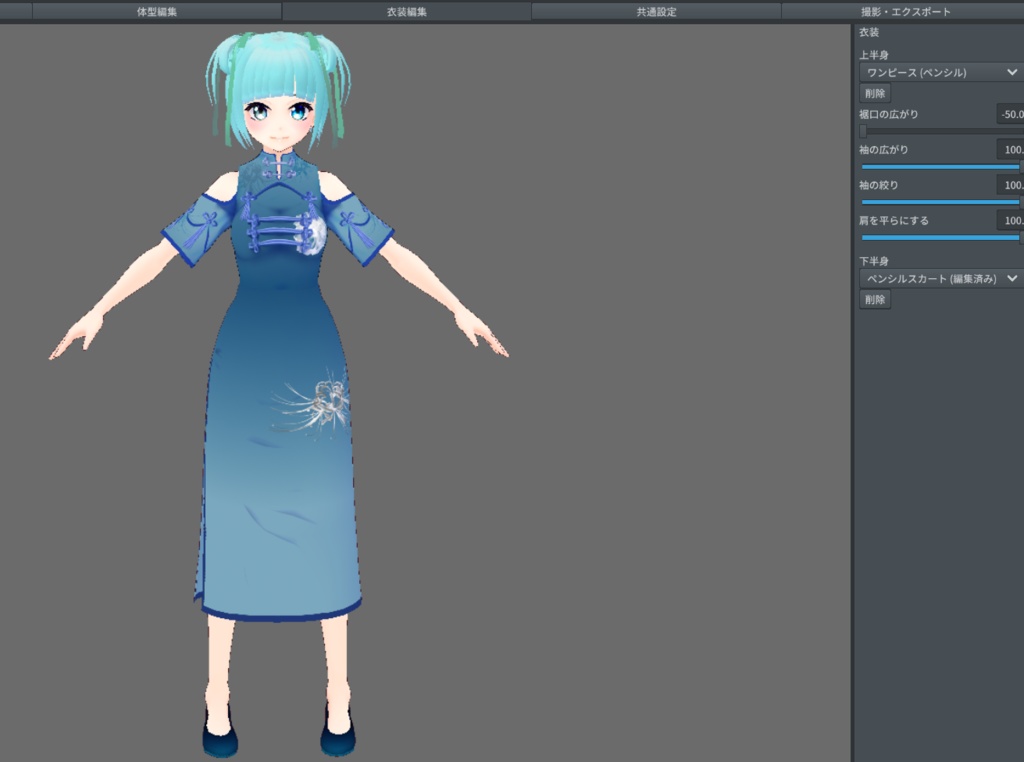Screen dimensions: 1024x762
Task: Click the 袖の広がり numeric value field
Action: [1013, 150]
